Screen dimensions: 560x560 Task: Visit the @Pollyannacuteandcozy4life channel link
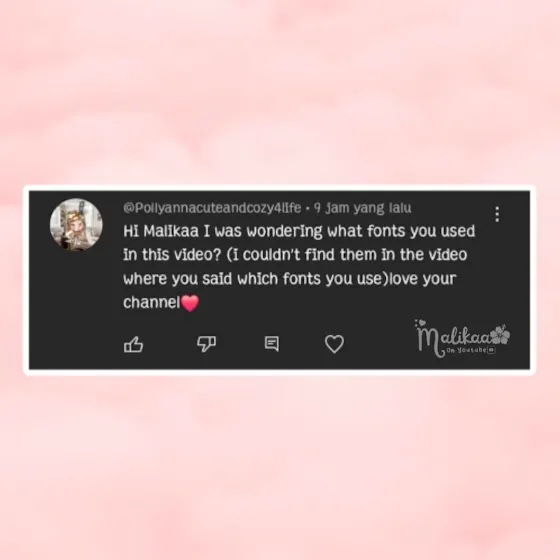coord(212,208)
